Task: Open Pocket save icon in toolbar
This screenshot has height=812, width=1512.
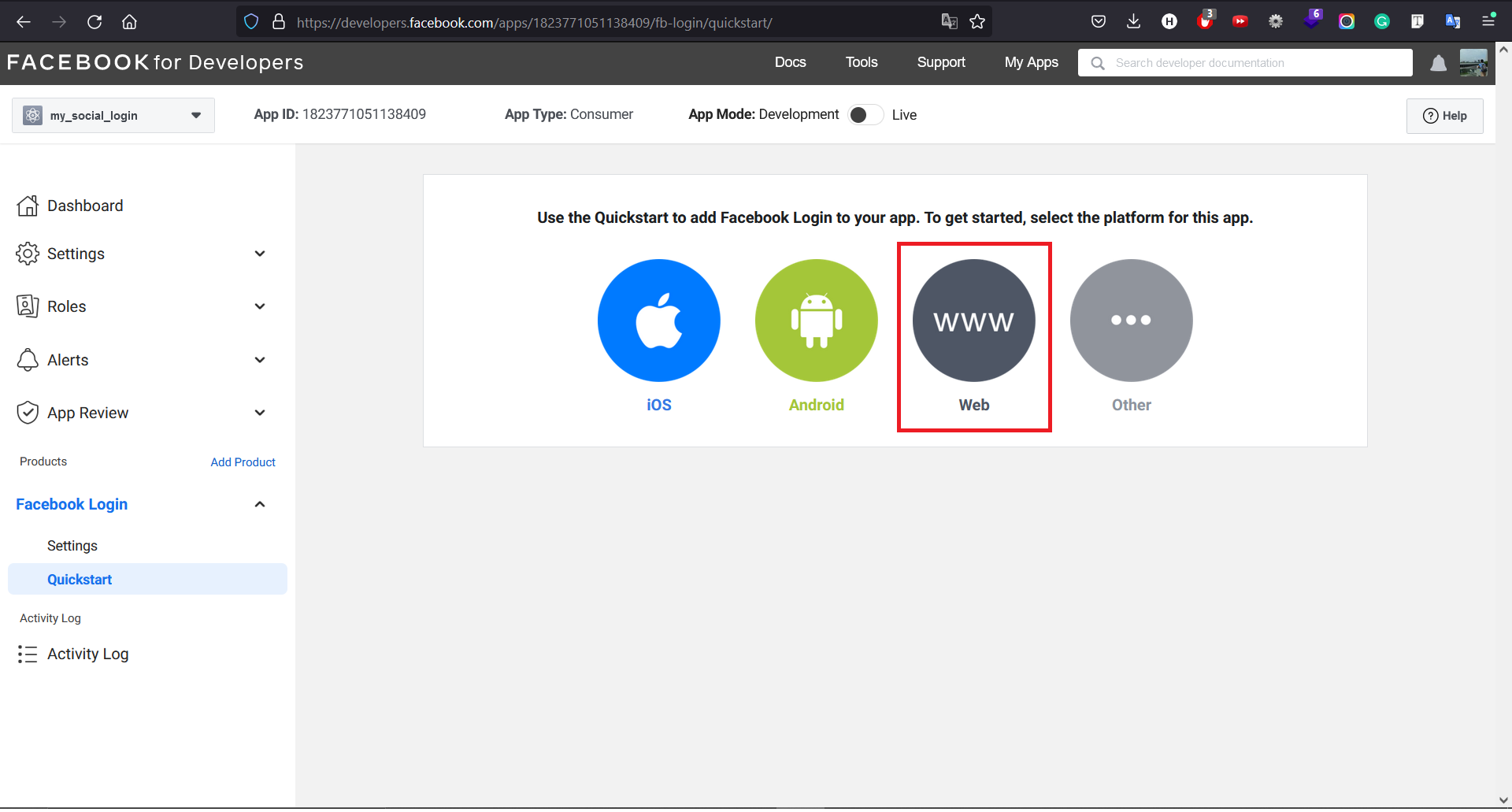Action: pyautogui.click(x=1099, y=22)
